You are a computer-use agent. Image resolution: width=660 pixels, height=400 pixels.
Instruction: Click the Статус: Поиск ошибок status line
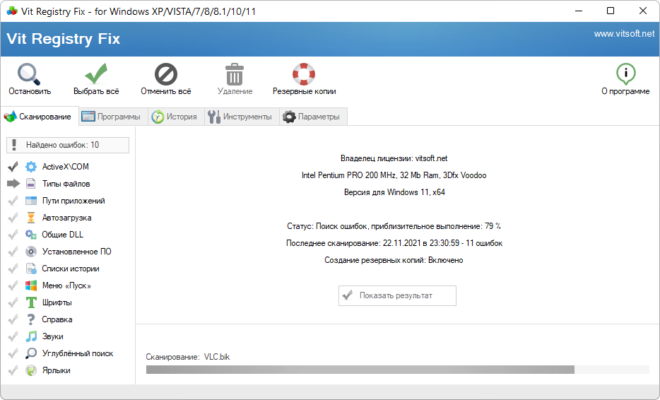pos(394,226)
